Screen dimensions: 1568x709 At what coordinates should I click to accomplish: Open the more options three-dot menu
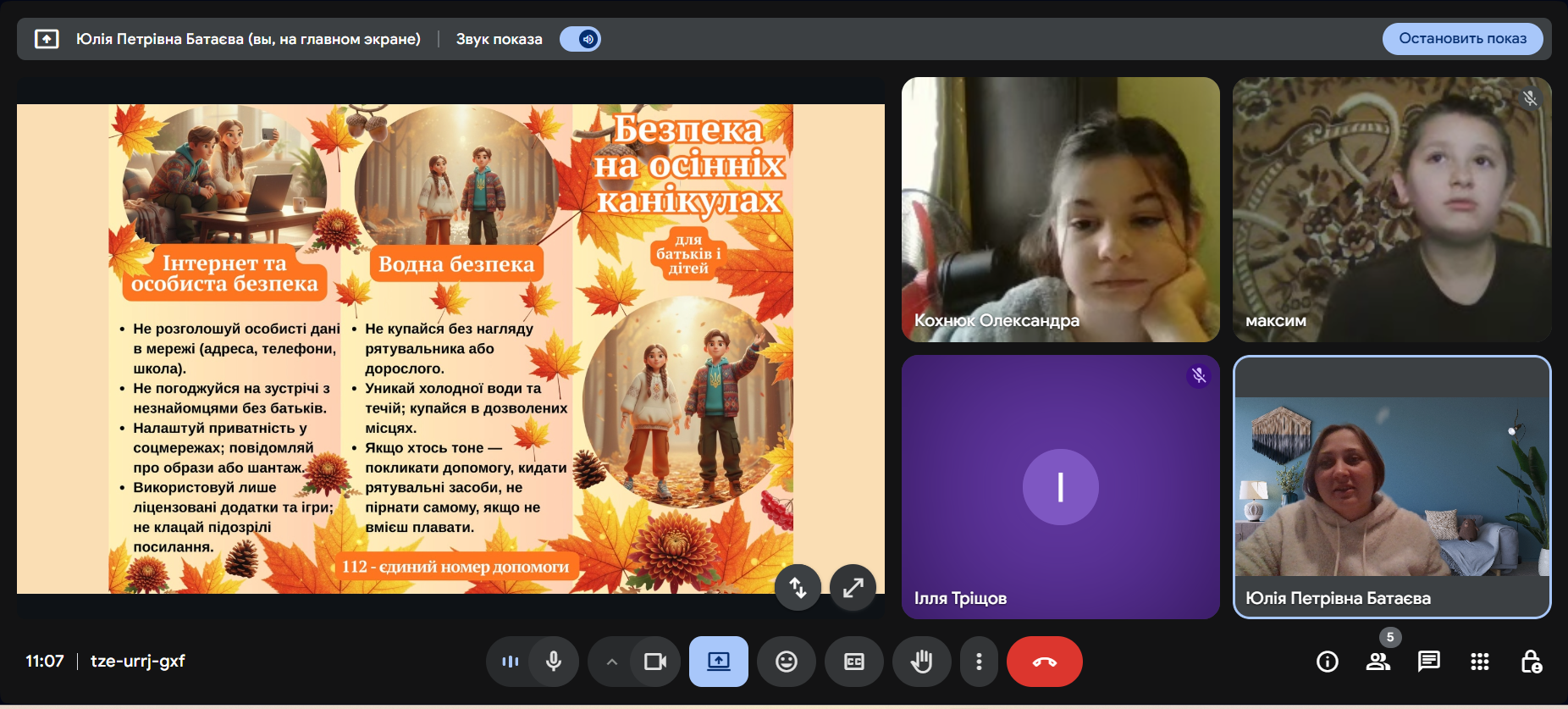click(979, 662)
